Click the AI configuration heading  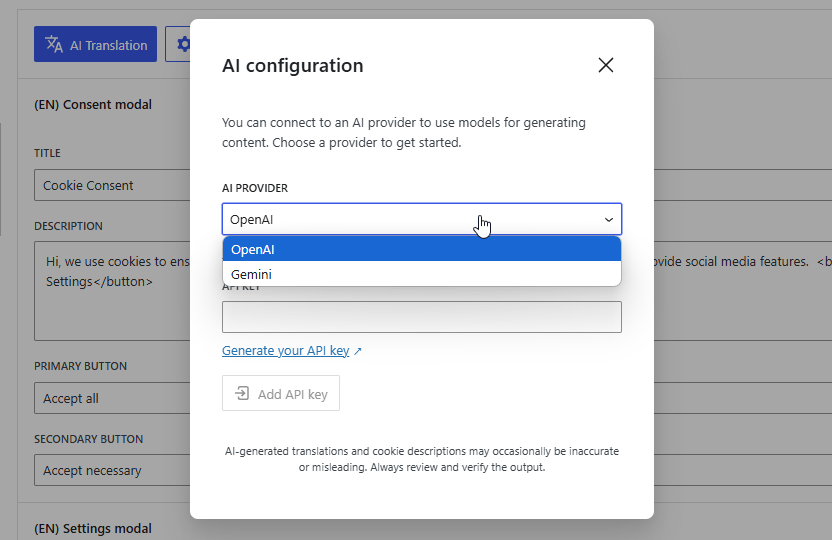coord(292,65)
